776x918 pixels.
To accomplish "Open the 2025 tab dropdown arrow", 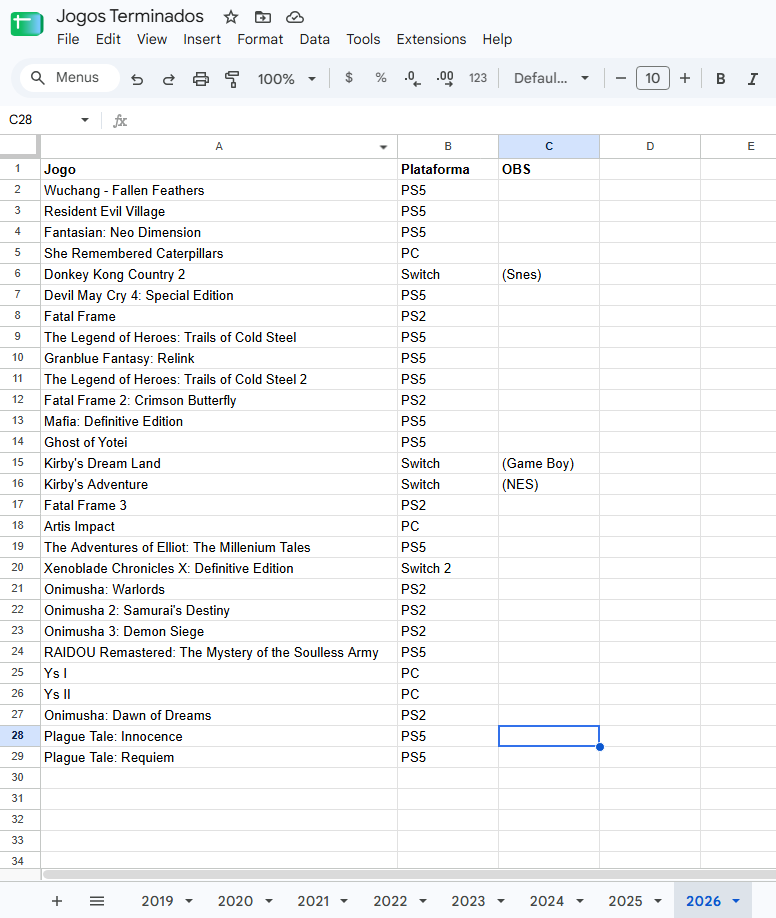I will pyautogui.click(x=658, y=901).
